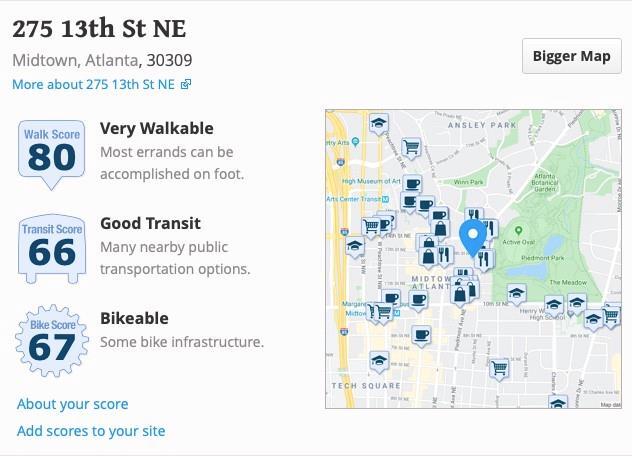Select the shopping bag marker above Piedmont Ave

coord(460,294)
